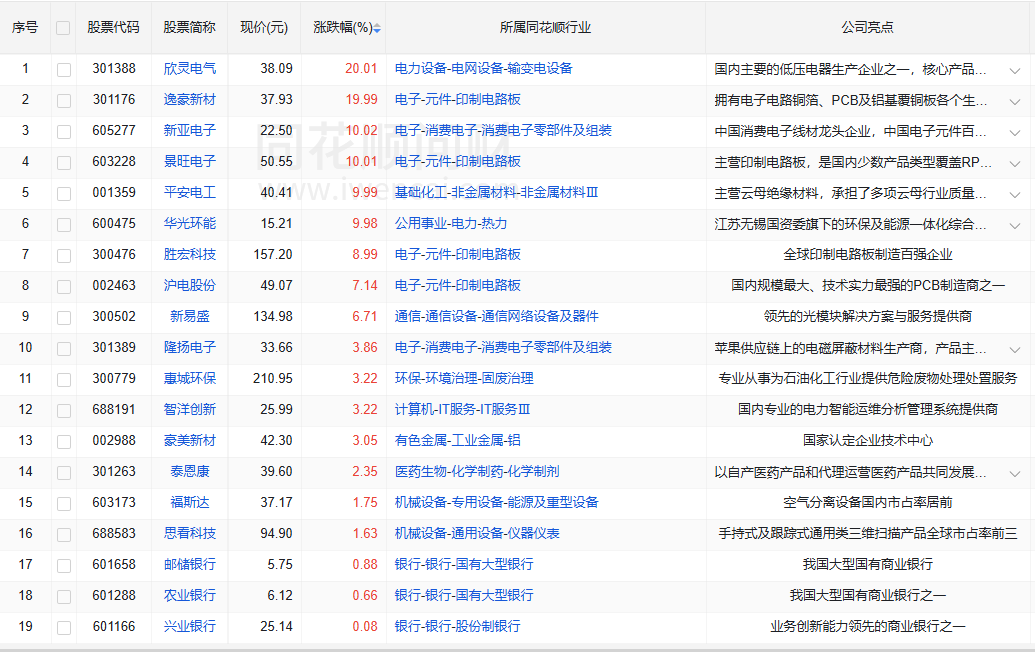Check the box for row 301388 欣灵电气
Image resolution: width=1035 pixels, height=652 pixels.
[64, 69]
